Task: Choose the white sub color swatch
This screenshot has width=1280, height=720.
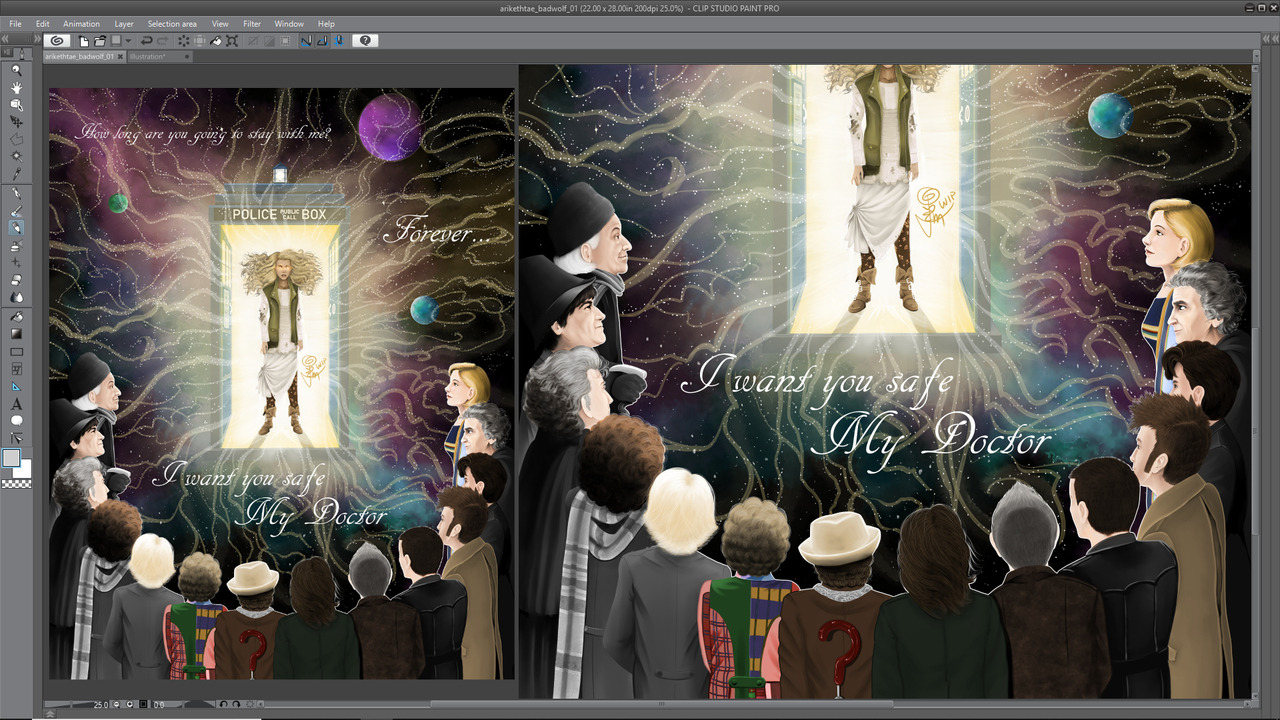Action: click(25, 470)
